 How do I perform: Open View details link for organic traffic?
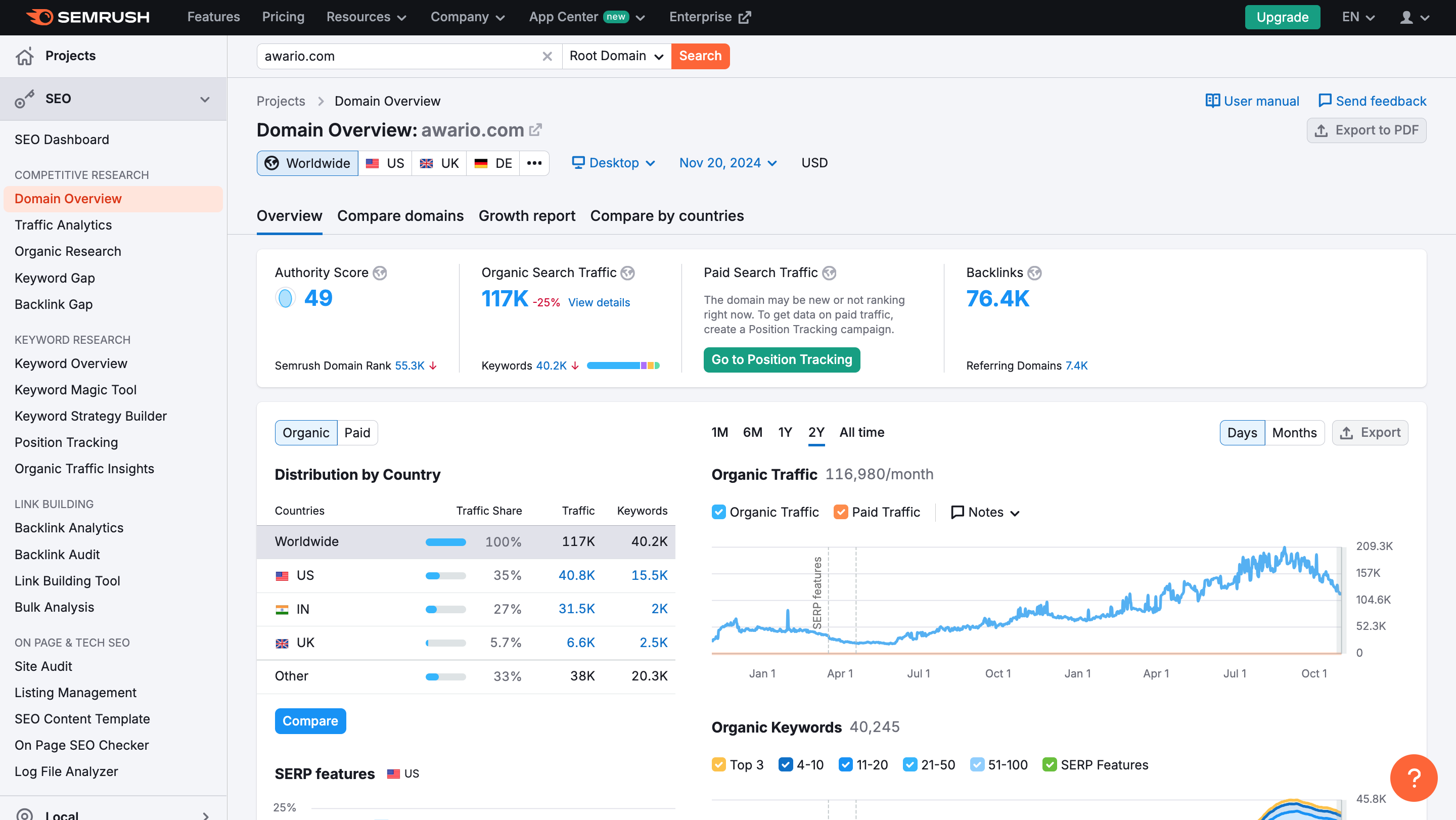[599, 302]
